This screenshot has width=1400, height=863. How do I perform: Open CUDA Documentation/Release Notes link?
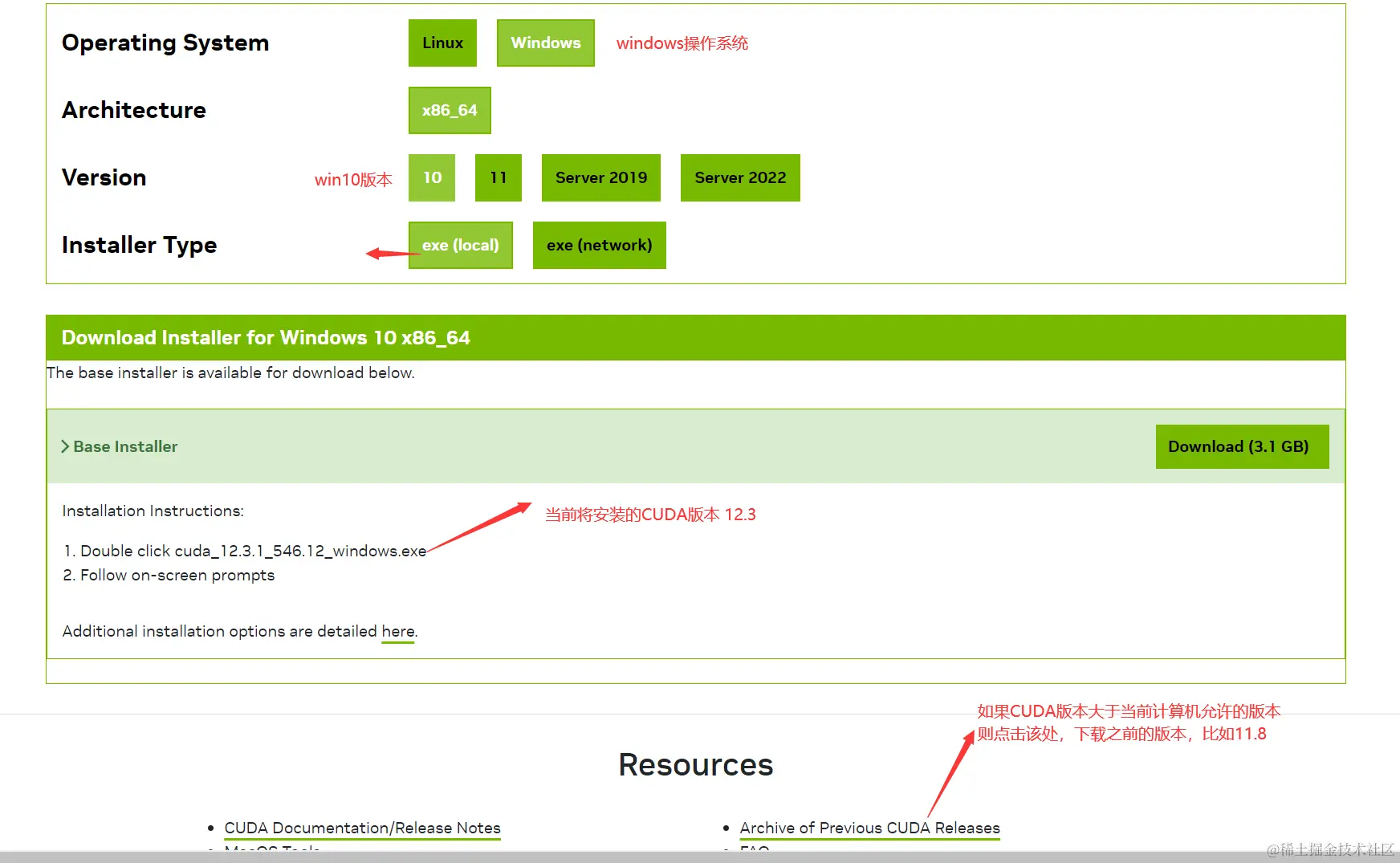pyautogui.click(x=362, y=828)
